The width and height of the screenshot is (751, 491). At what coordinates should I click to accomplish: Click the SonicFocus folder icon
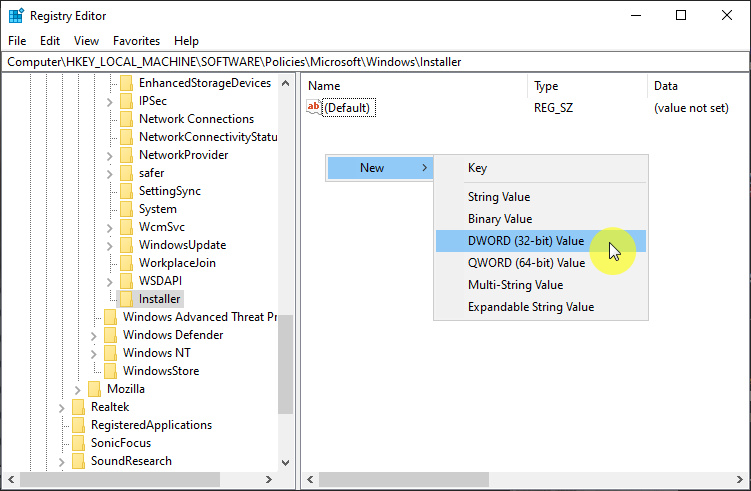point(78,443)
